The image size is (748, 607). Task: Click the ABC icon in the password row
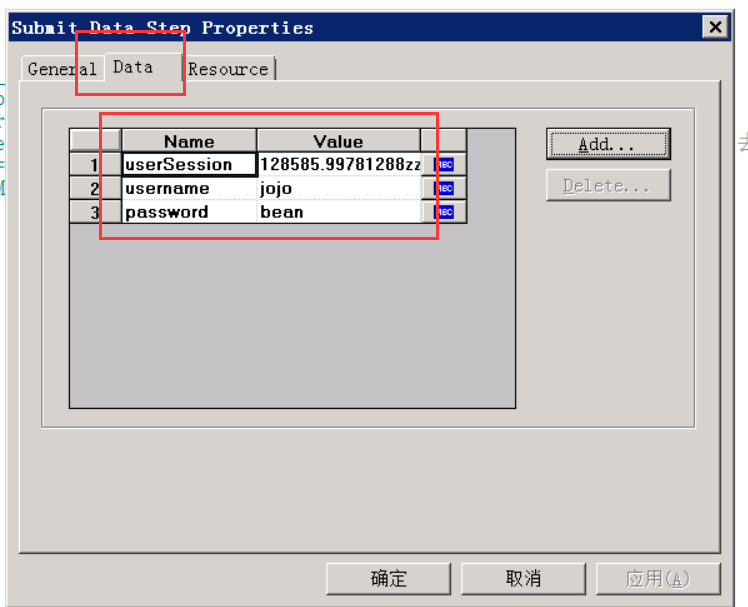pos(443,212)
